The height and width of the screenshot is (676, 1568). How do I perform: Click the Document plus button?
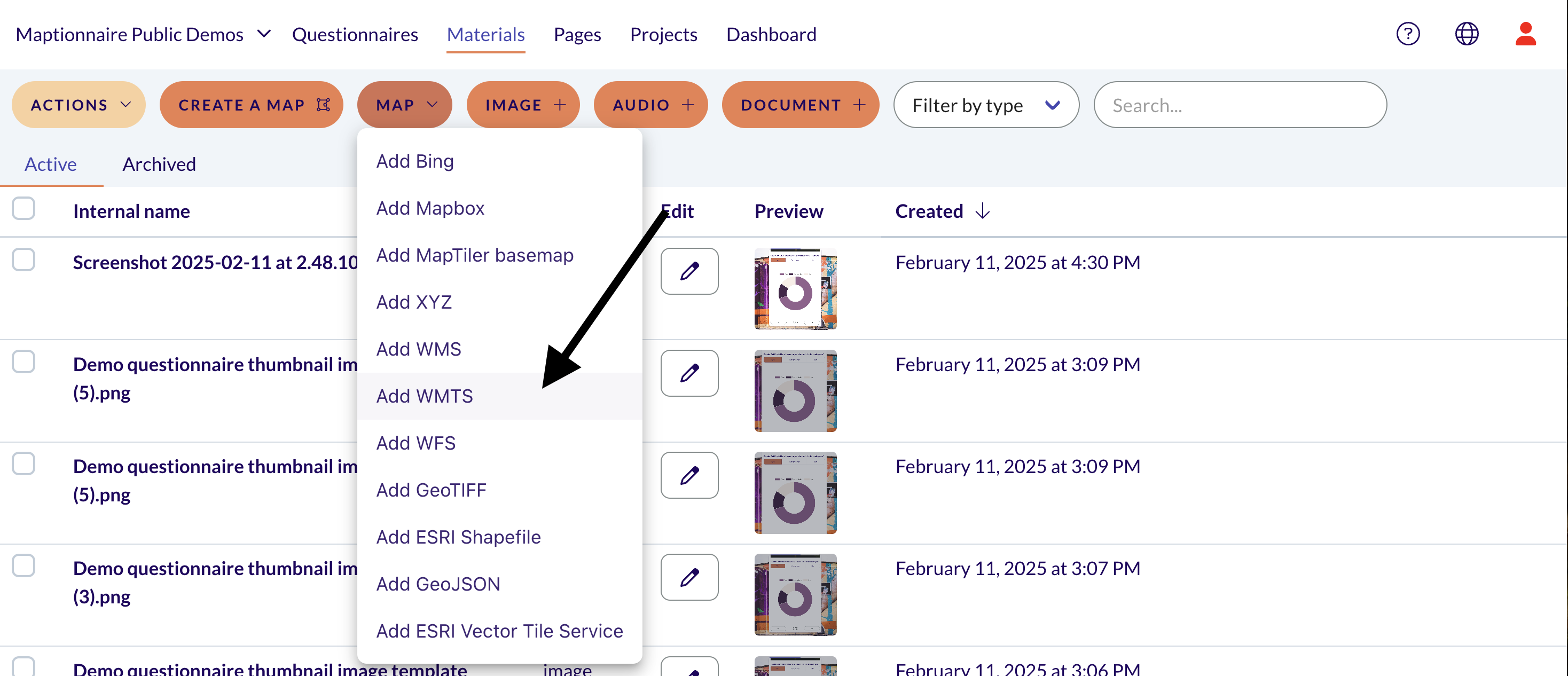tap(800, 105)
